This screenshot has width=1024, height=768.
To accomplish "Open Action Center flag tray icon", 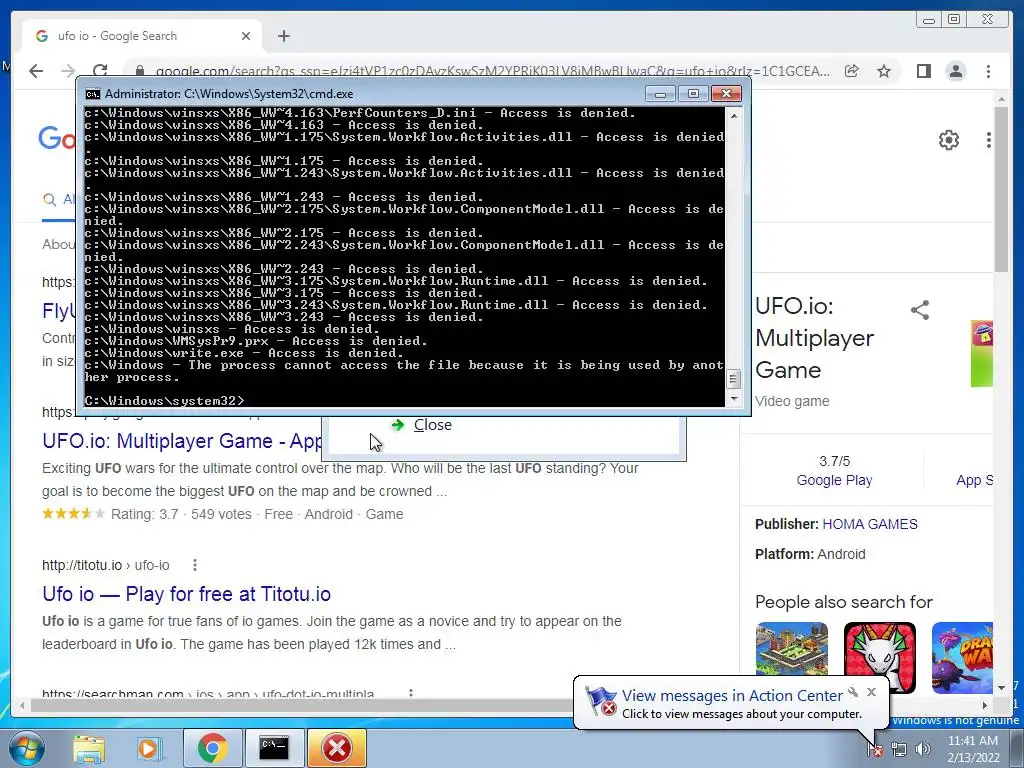I will [x=874, y=749].
